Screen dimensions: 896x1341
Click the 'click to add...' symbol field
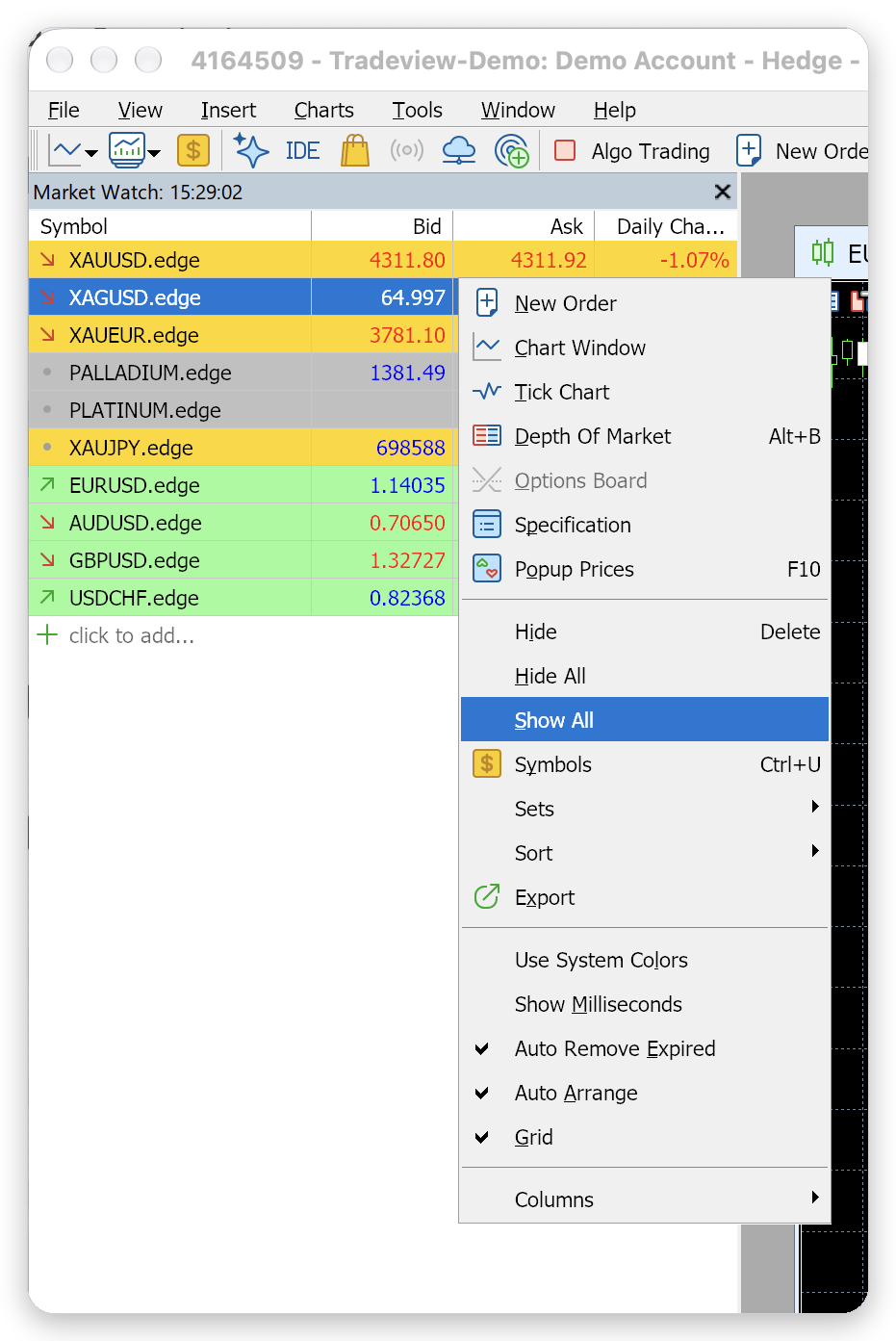click(x=132, y=635)
